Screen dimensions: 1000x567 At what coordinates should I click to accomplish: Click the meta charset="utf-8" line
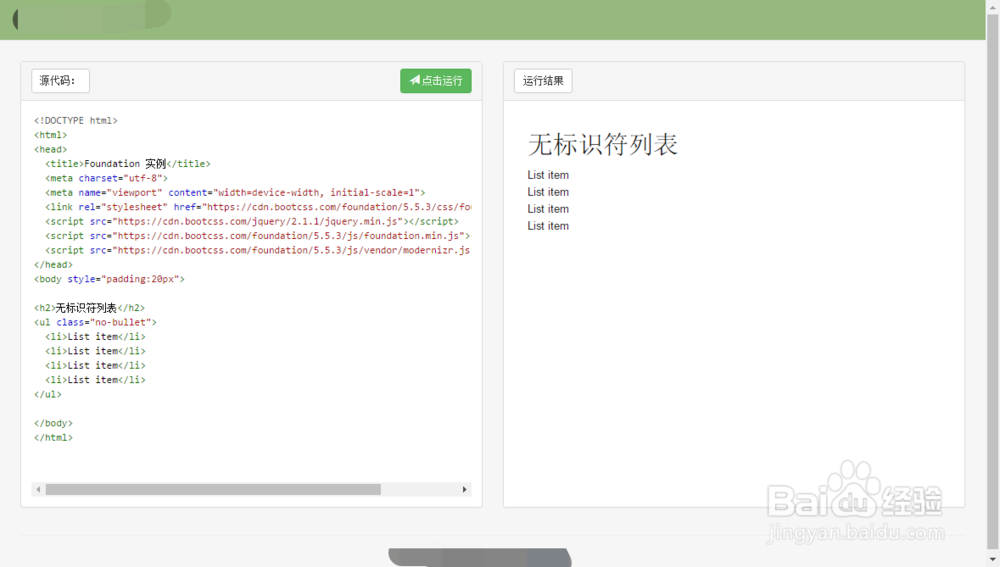[107, 179]
